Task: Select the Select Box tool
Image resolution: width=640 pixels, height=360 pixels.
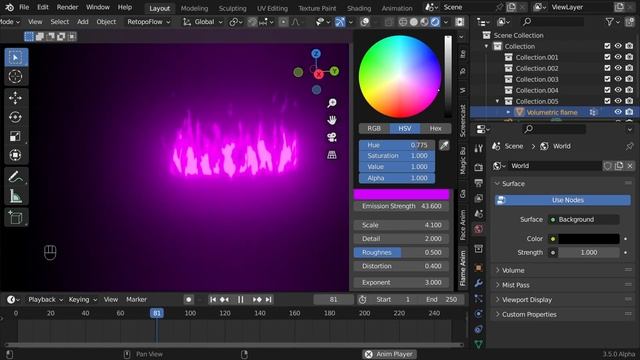Action: coord(16,58)
